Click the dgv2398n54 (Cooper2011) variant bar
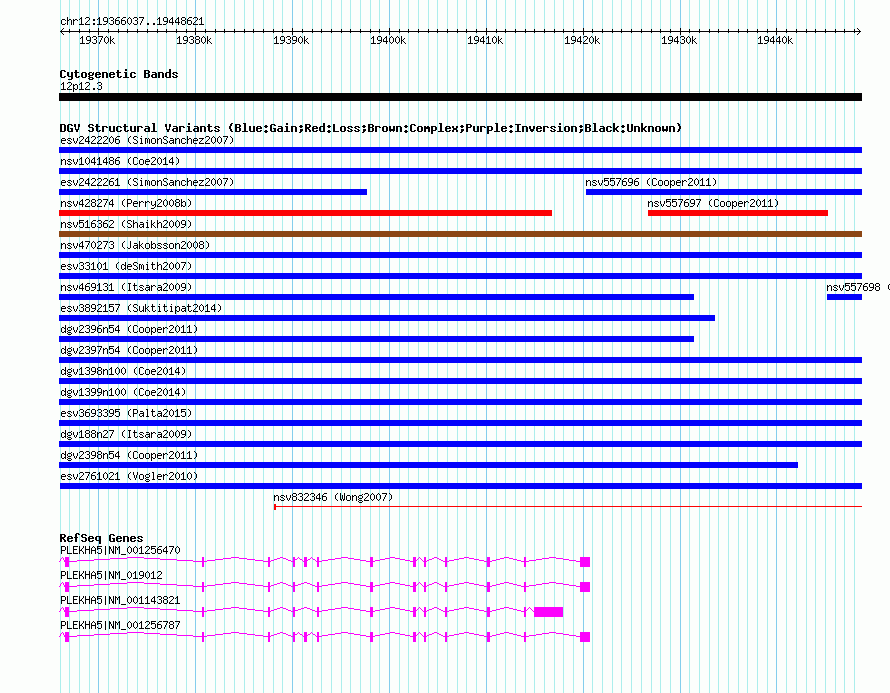Screen dimensions: 890x693 tap(429, 465)
